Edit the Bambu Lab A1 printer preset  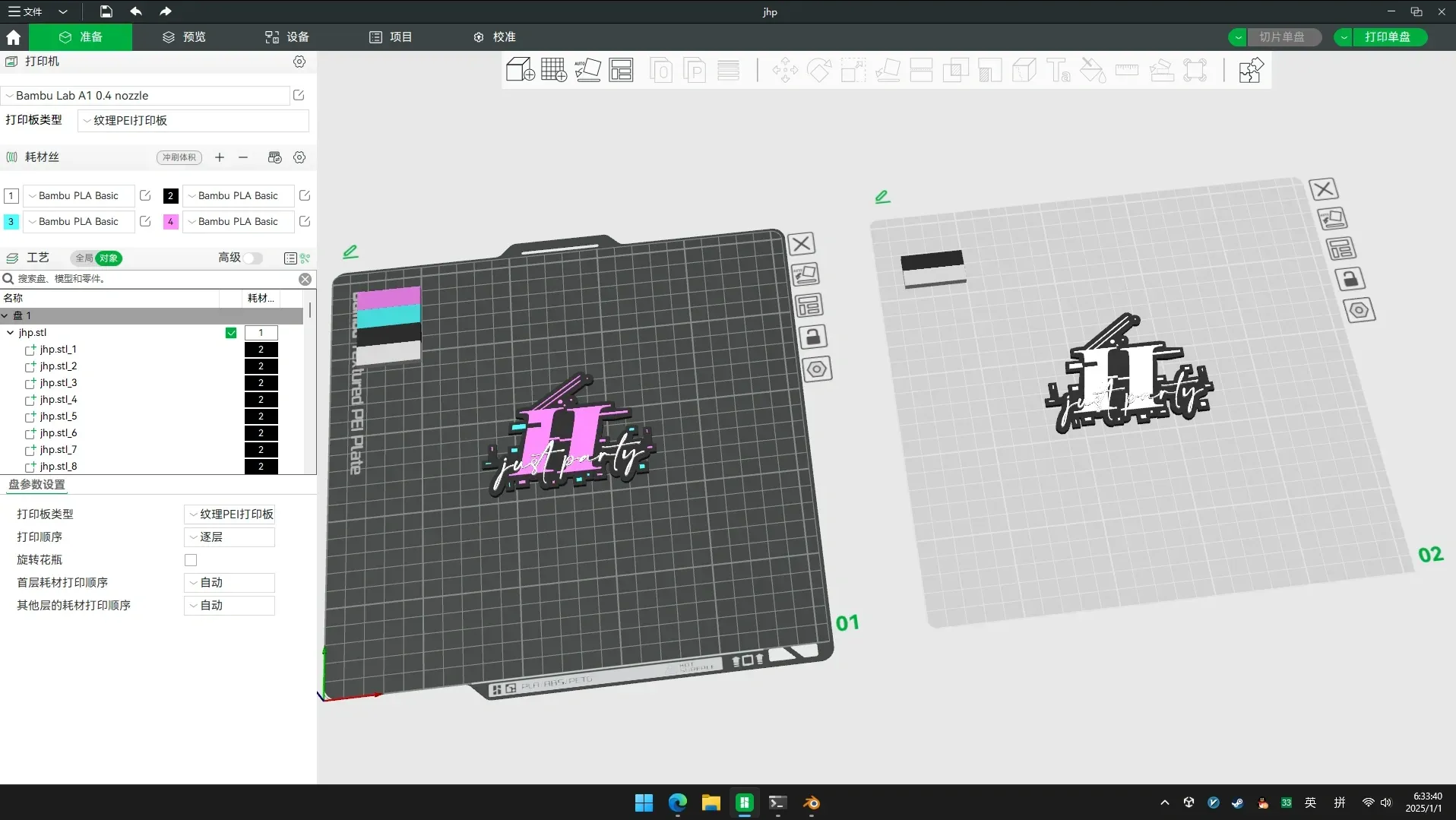299,95
